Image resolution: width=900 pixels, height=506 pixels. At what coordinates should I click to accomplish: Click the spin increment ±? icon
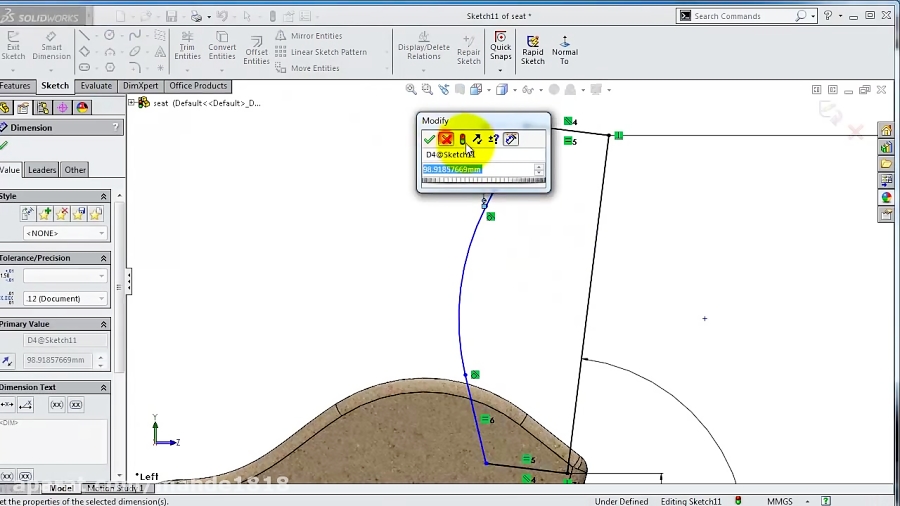(x=494, y=139)
